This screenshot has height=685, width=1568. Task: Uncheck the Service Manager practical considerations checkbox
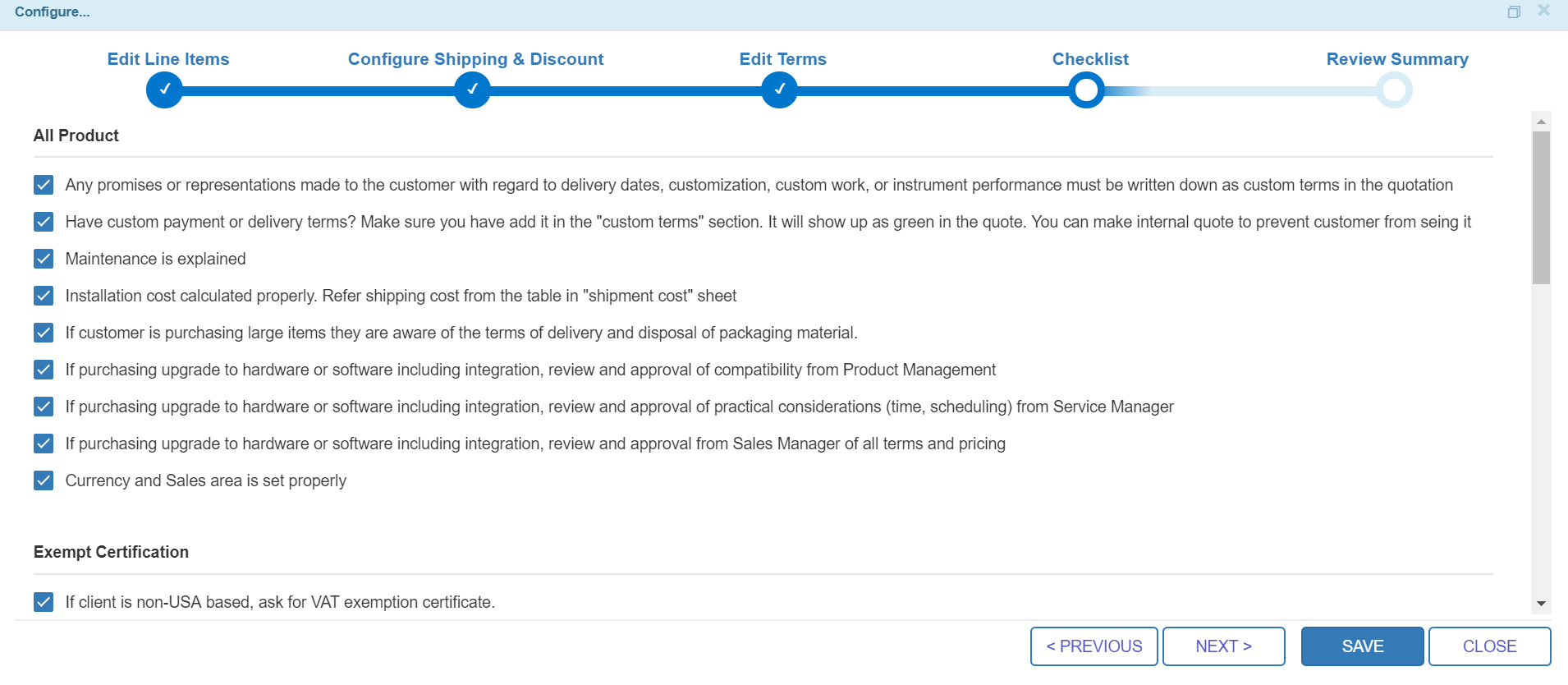(x=44, y=407)
